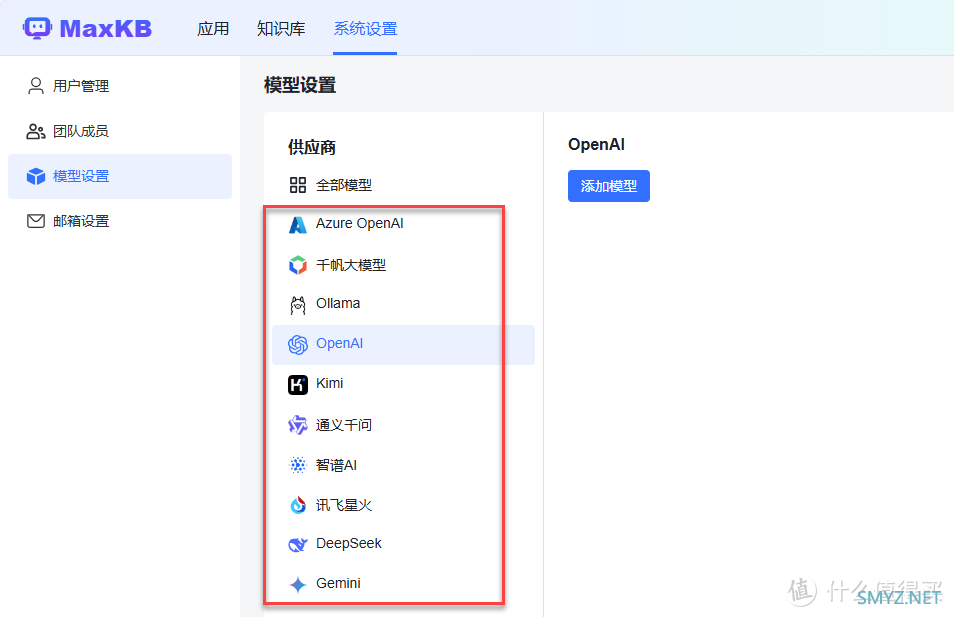Switch to the 知识库 tab
This screenshot has height=617, width=954.
pyautogui.click(x=281, y=29)
